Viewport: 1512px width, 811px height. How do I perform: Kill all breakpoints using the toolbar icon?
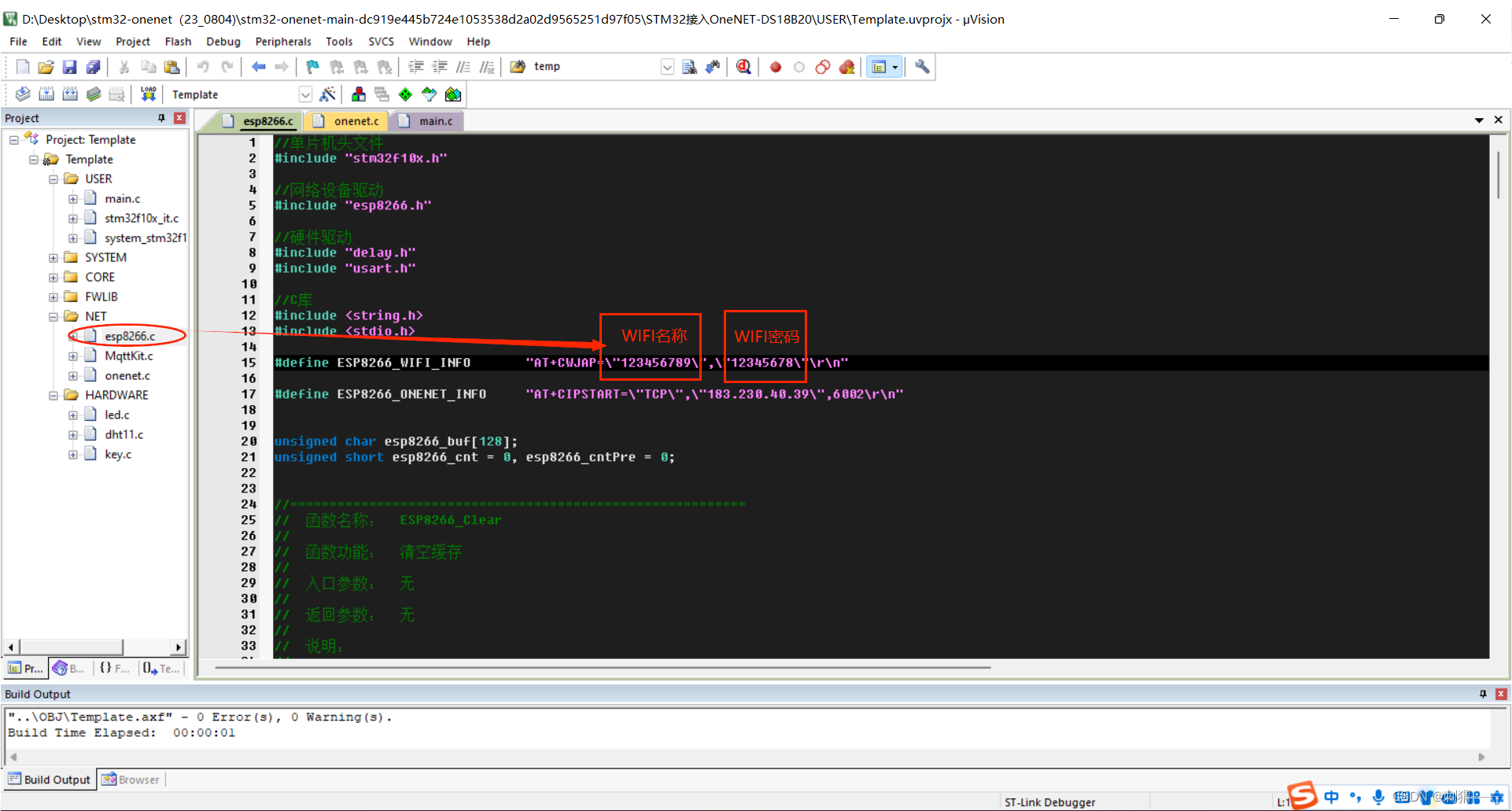tap(846, 67)
